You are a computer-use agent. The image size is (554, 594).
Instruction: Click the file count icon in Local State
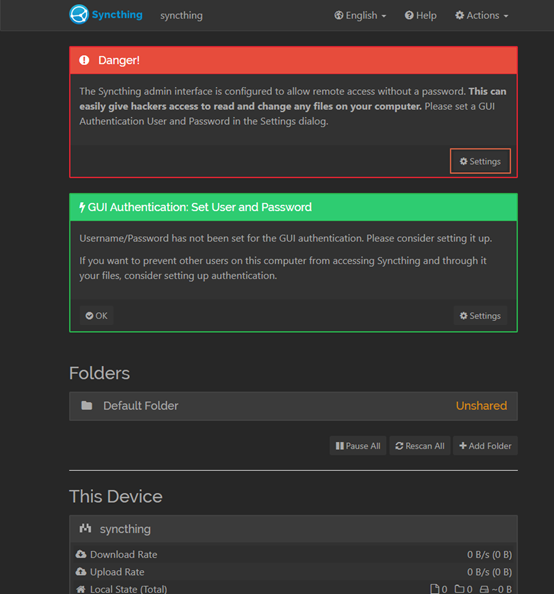pyautogui.click(x=435, y=589)
